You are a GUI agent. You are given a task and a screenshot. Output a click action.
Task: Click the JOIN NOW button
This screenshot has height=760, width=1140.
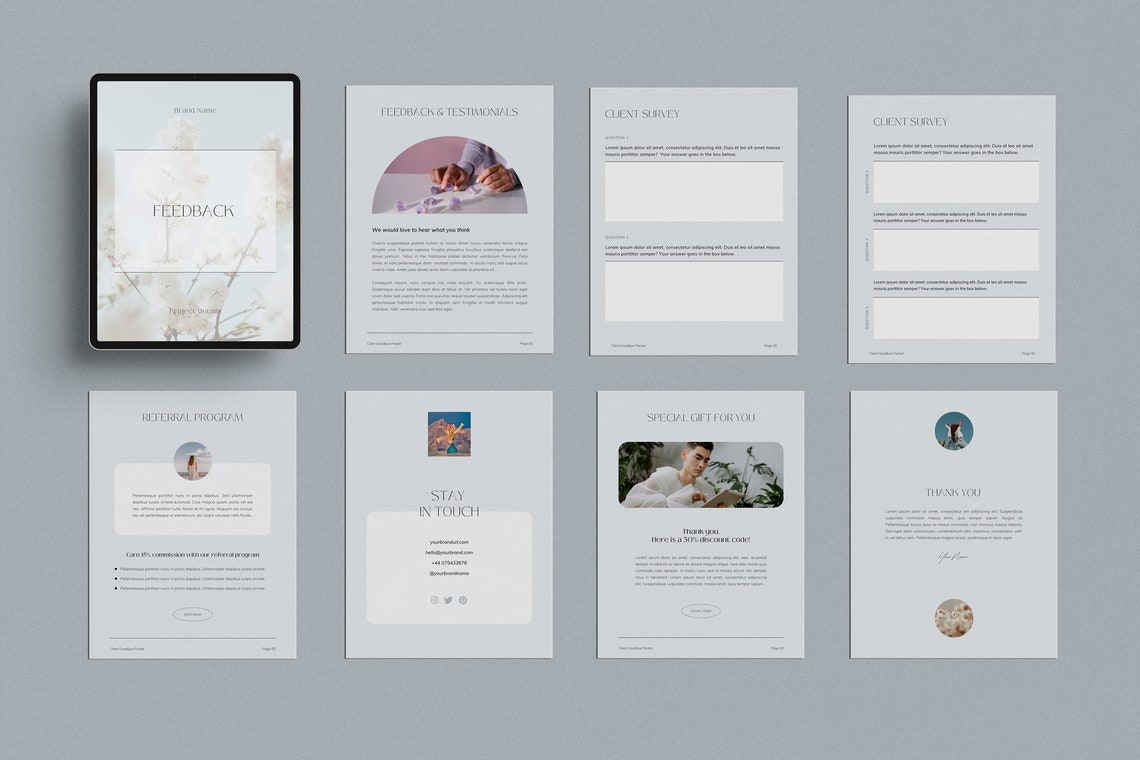point(192,614)
